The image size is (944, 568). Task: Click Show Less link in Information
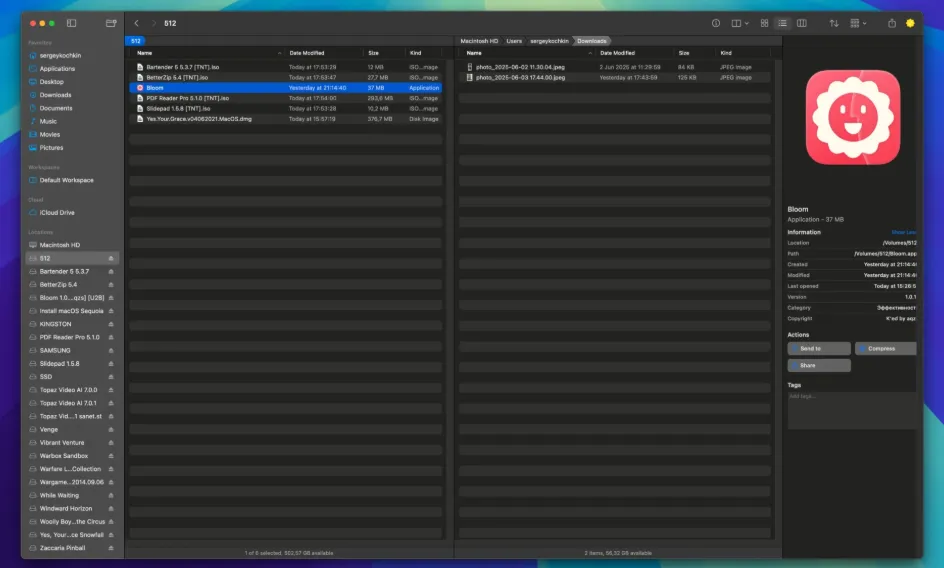click(904, 233)
